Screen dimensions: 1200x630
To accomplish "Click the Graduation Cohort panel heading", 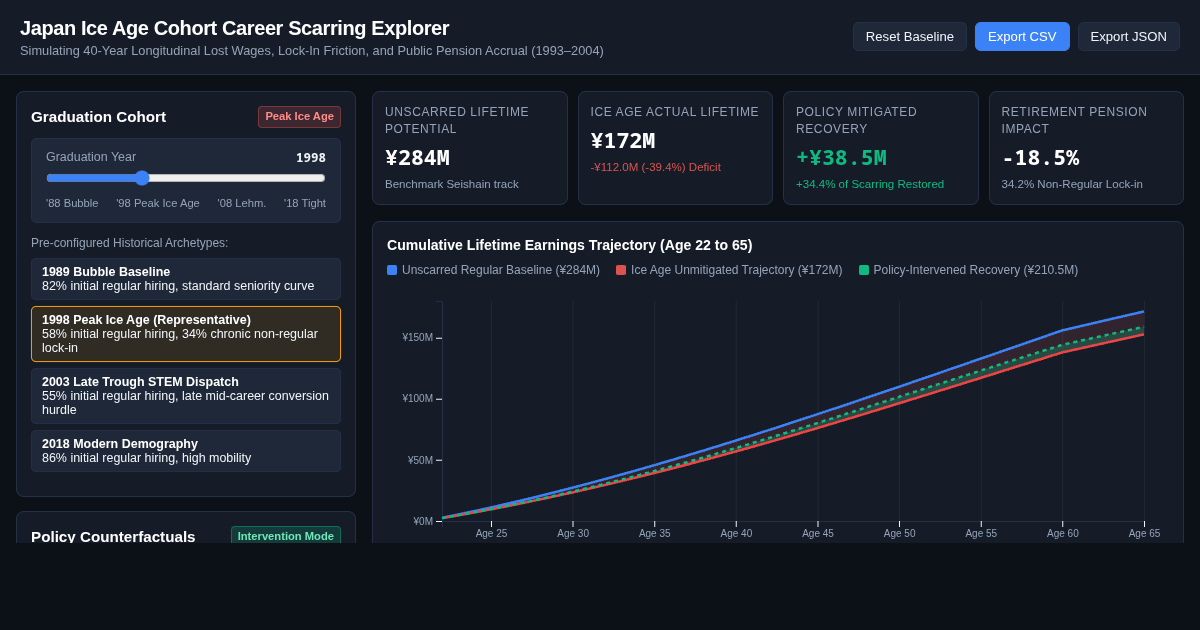I will (99, 117).
